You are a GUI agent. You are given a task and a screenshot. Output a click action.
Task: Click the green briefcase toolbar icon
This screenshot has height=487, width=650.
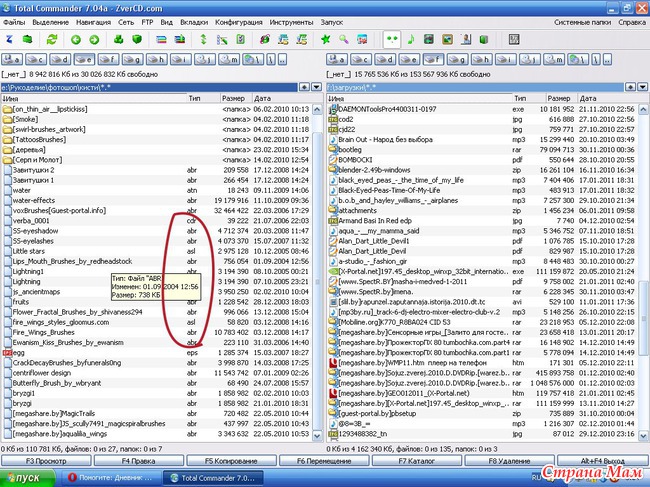click(28, 39)
